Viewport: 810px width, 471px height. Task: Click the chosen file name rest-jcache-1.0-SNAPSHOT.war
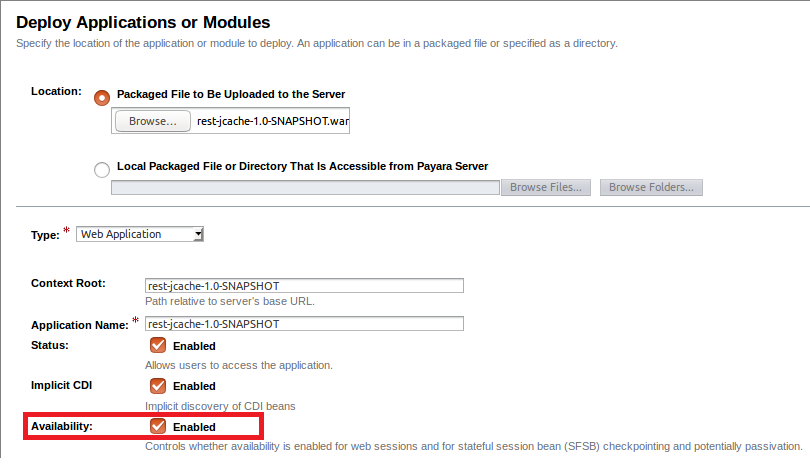[273, 121]
